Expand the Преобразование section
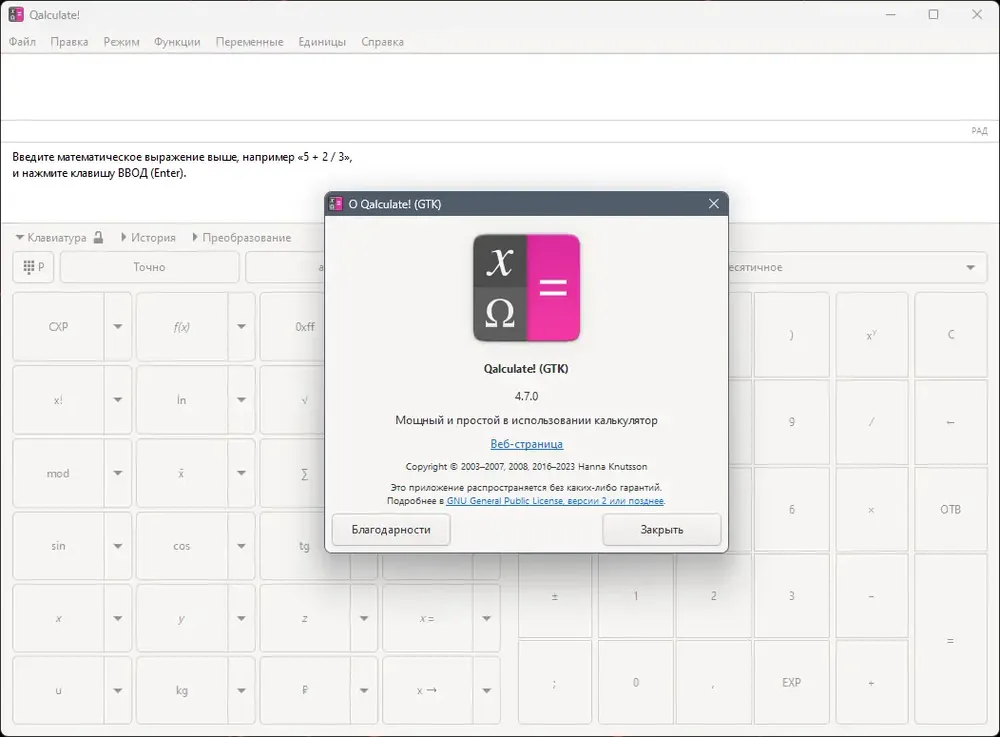1000x737 pixels. coord(242,238)
